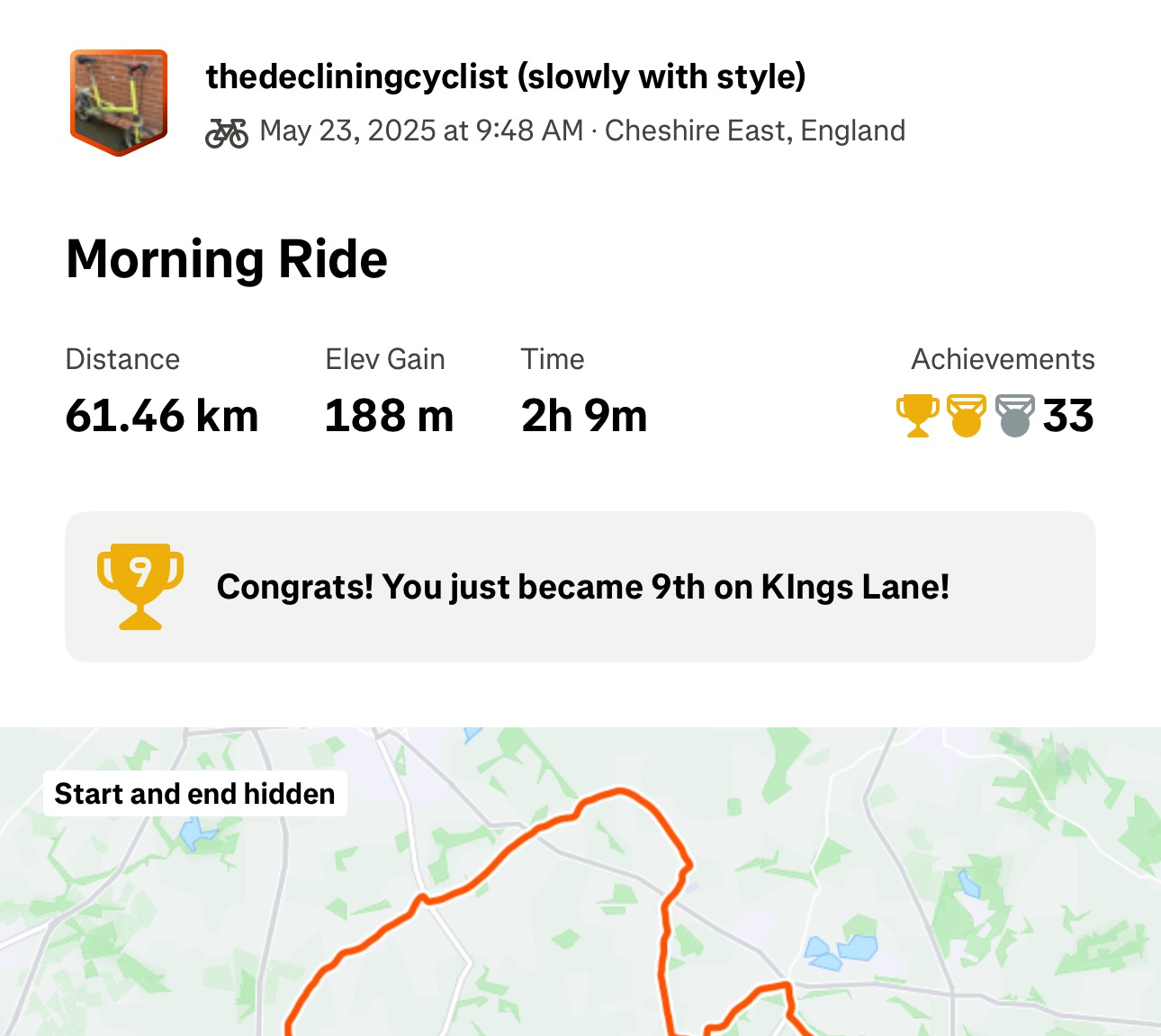Open thedecliningcyclist profile name link

tap(505, 77)
